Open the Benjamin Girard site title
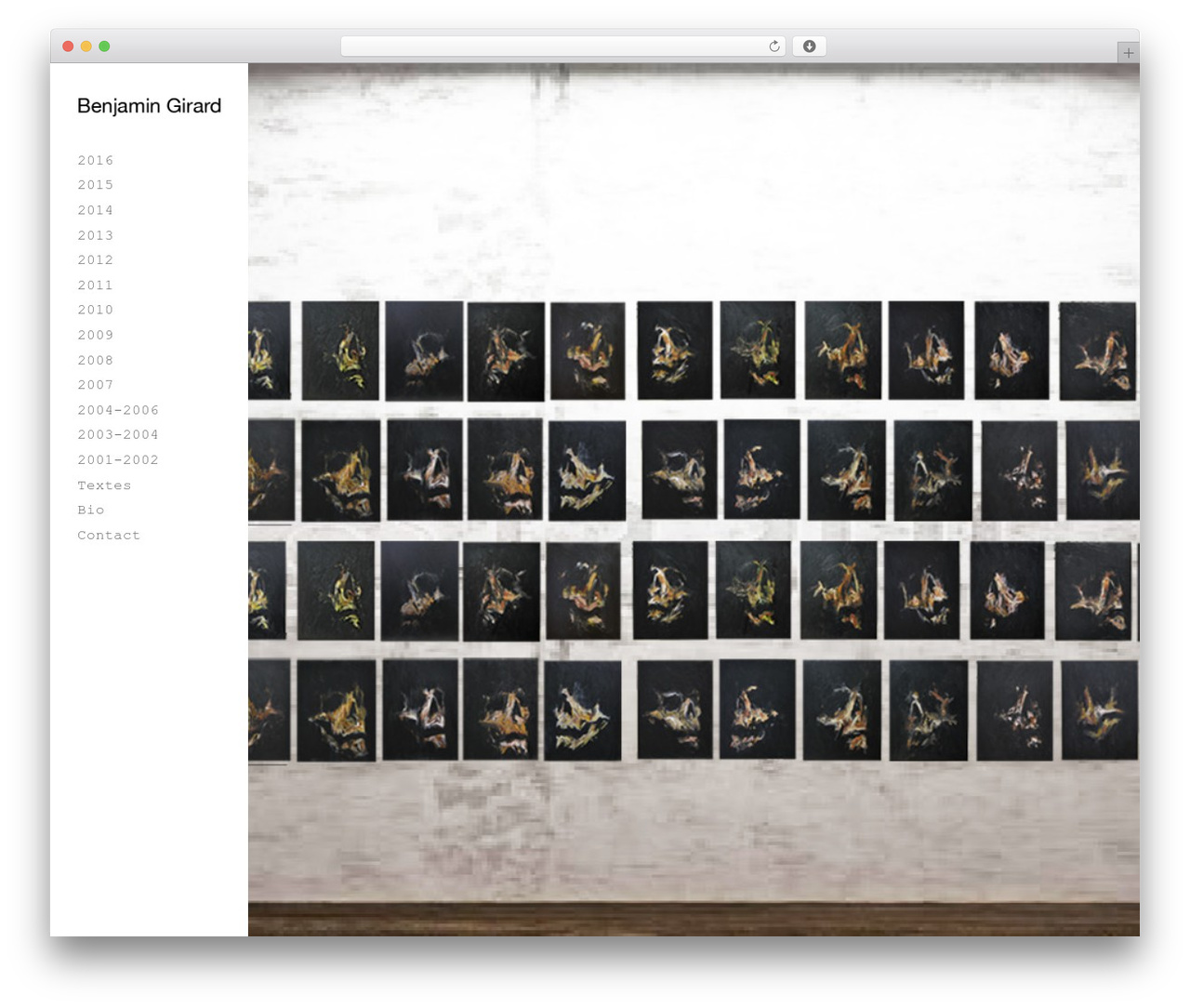 click(x=149, y=106)
